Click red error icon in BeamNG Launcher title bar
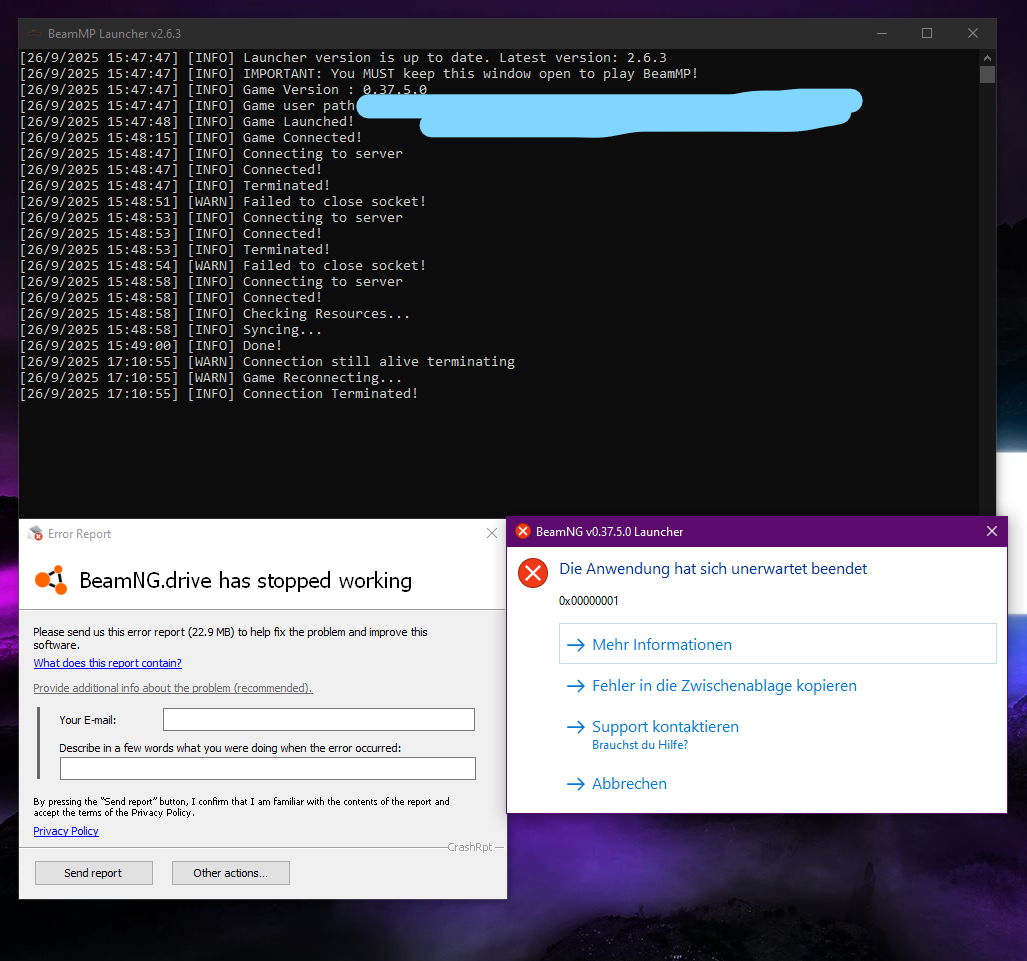The height and width of the screenshot is (961, 1027). [523, 531]
